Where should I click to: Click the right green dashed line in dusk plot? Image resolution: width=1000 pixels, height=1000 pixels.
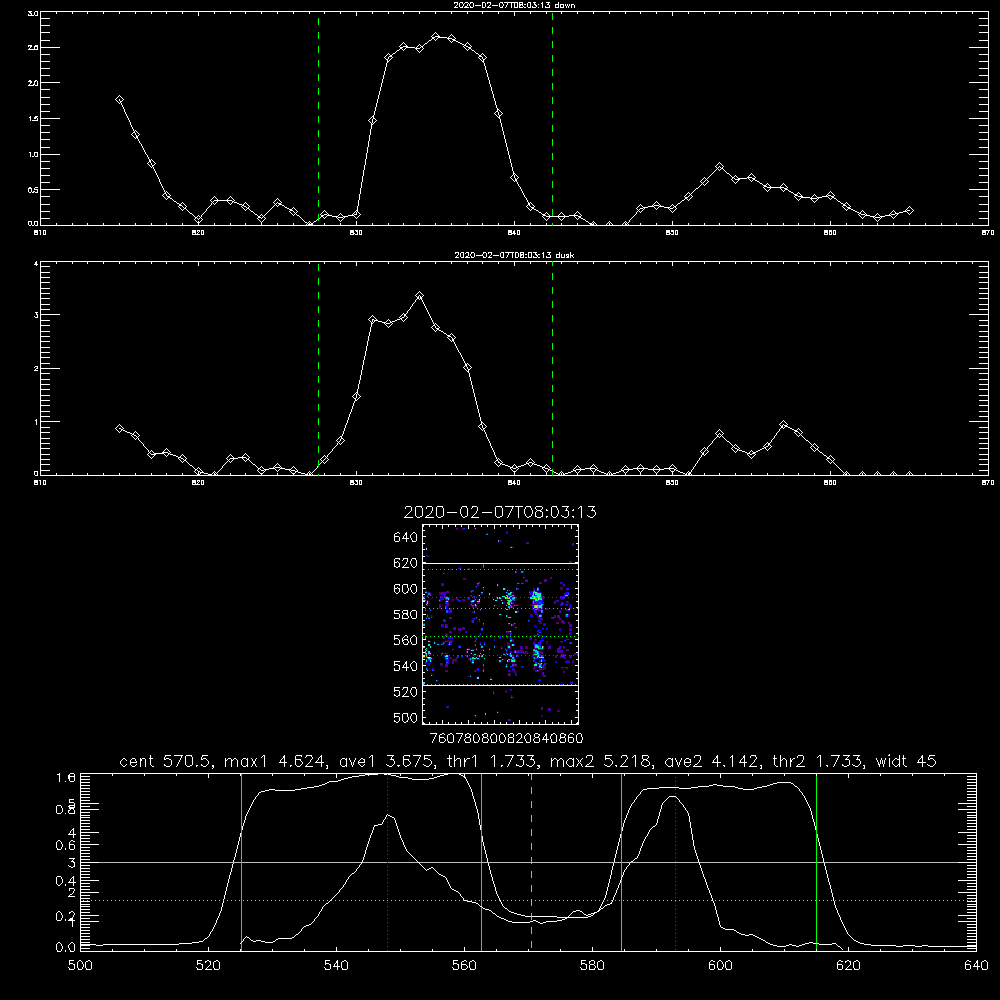point(552,368)
